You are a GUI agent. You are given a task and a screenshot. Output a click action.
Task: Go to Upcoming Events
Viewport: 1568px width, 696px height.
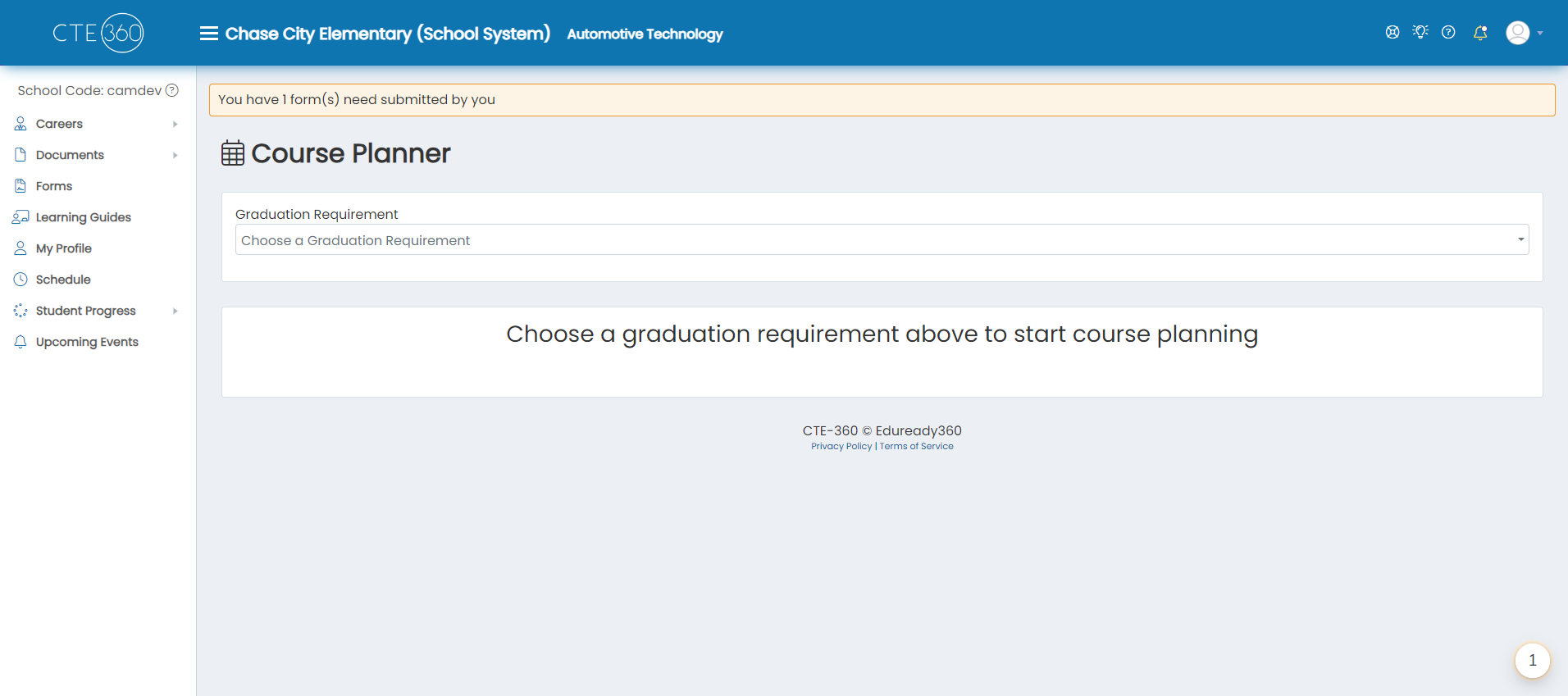point(87,342)
